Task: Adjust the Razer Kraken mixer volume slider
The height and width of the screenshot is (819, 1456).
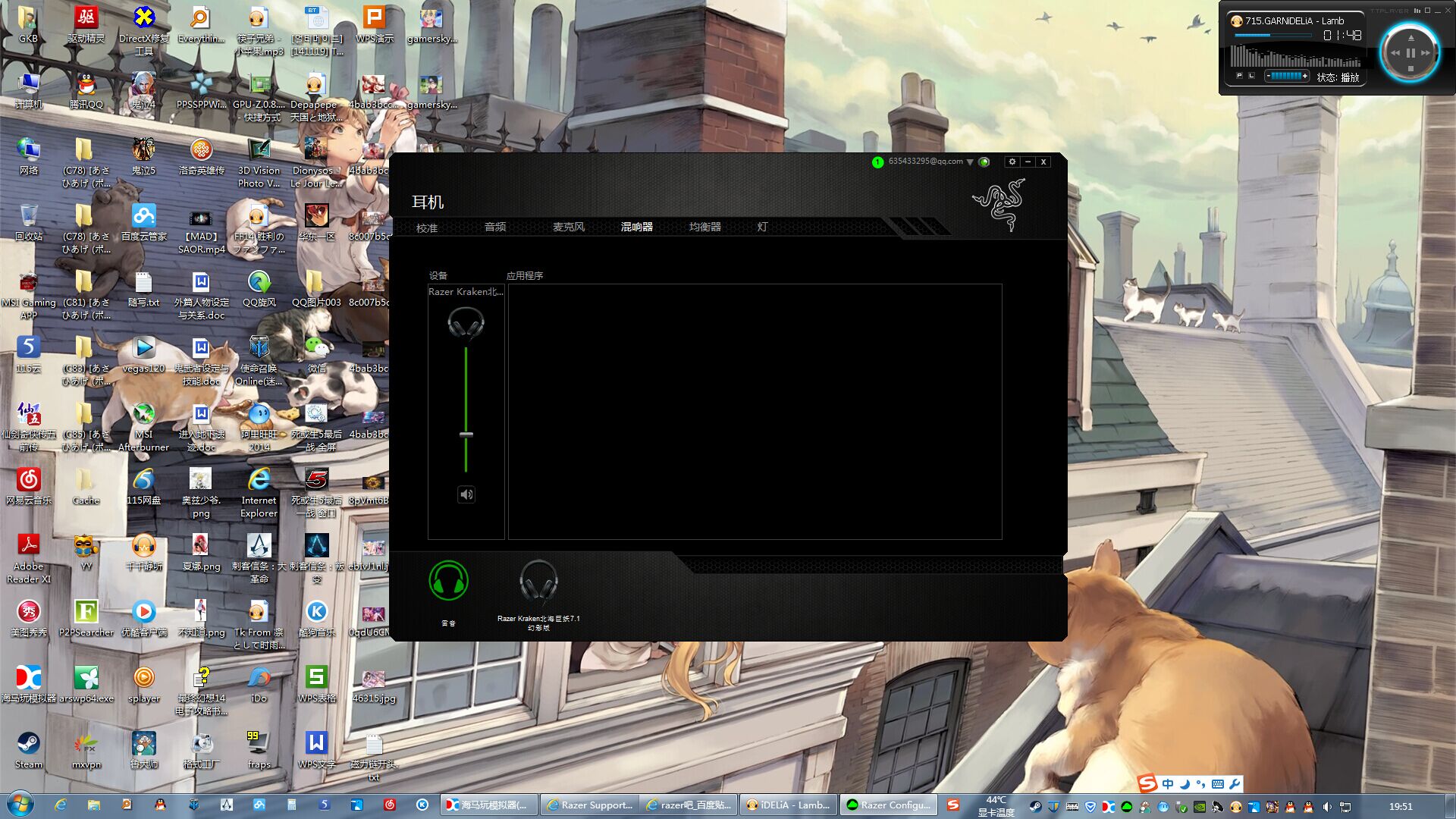Action: pos(466,435)
